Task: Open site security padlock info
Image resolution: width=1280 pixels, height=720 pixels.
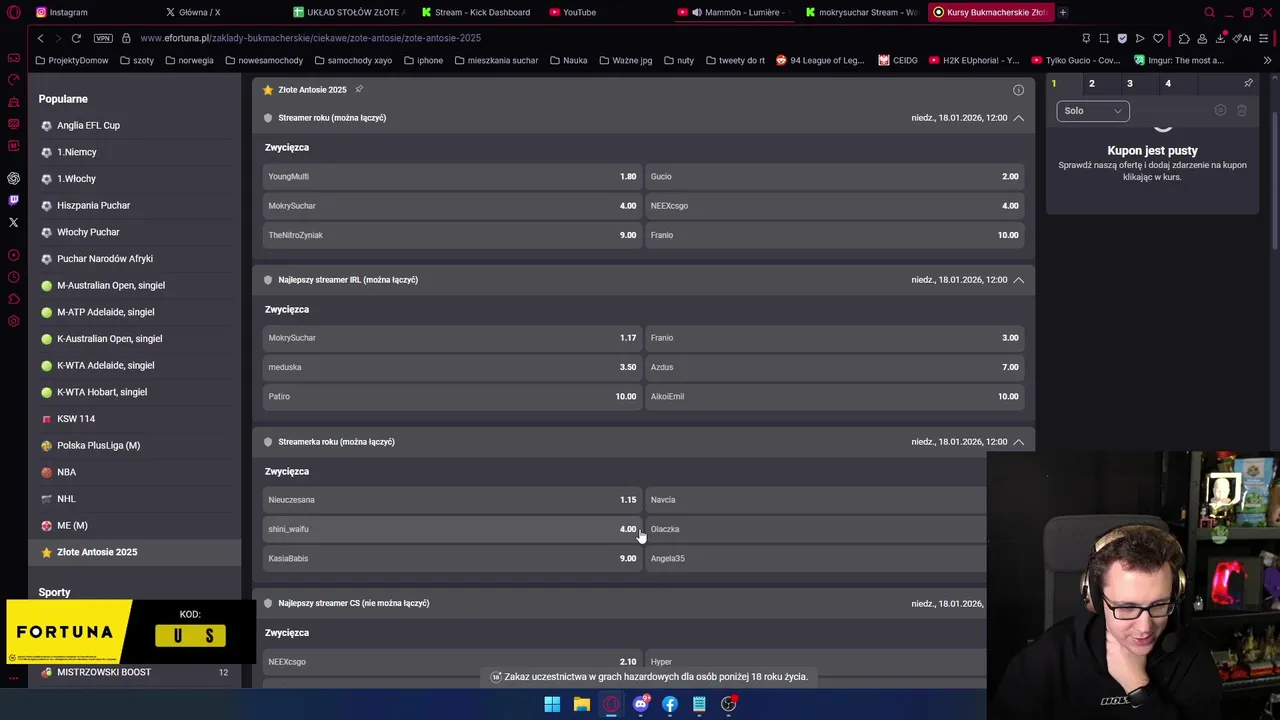Action: click(x=126, y=38)
